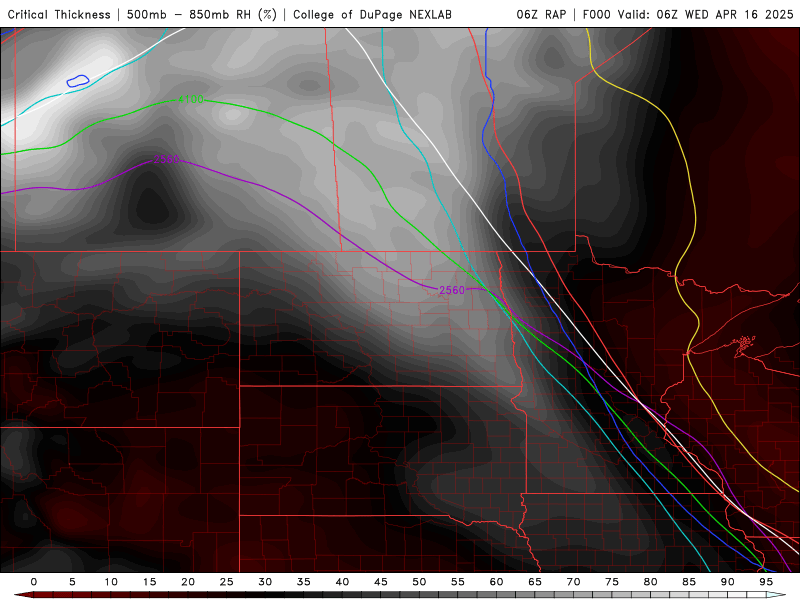Click the "50" value on the color scale
Screen dimensions: 800x600
[419, 582]
